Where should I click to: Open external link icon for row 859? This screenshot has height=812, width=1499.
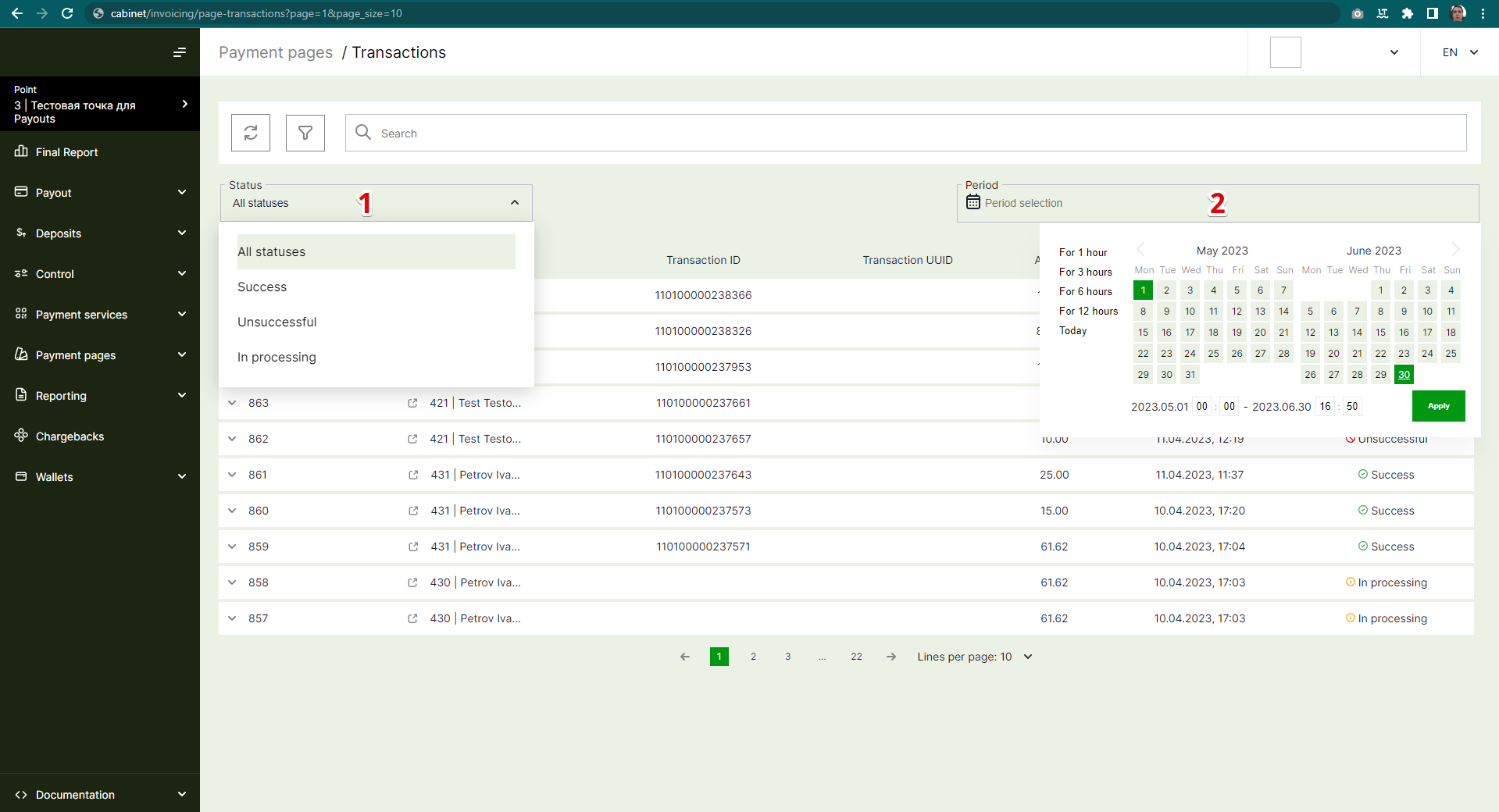tap(413, 547)
